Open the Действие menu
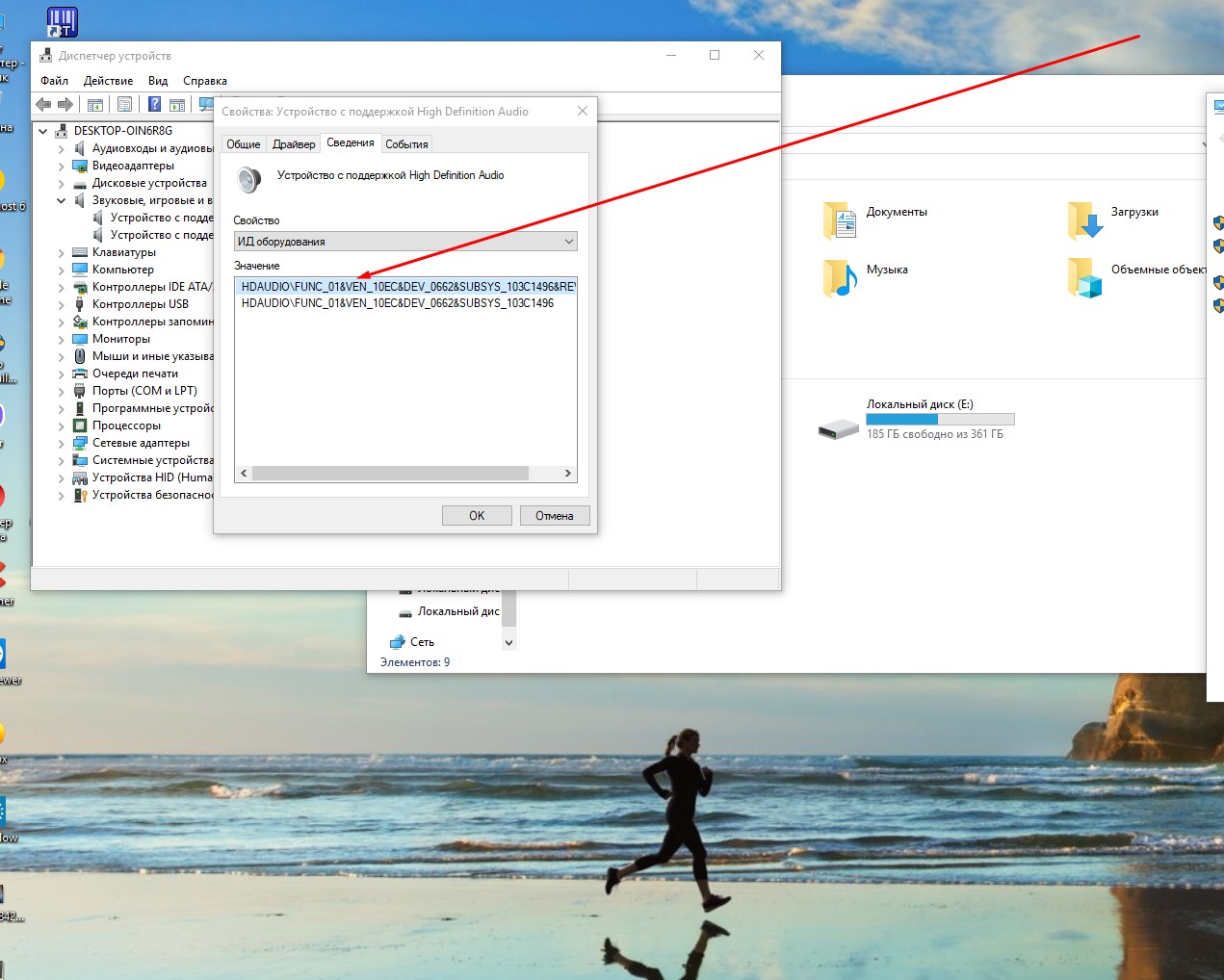The width and height of the screenshot is (1224, 980). click(x=108, y=81)
